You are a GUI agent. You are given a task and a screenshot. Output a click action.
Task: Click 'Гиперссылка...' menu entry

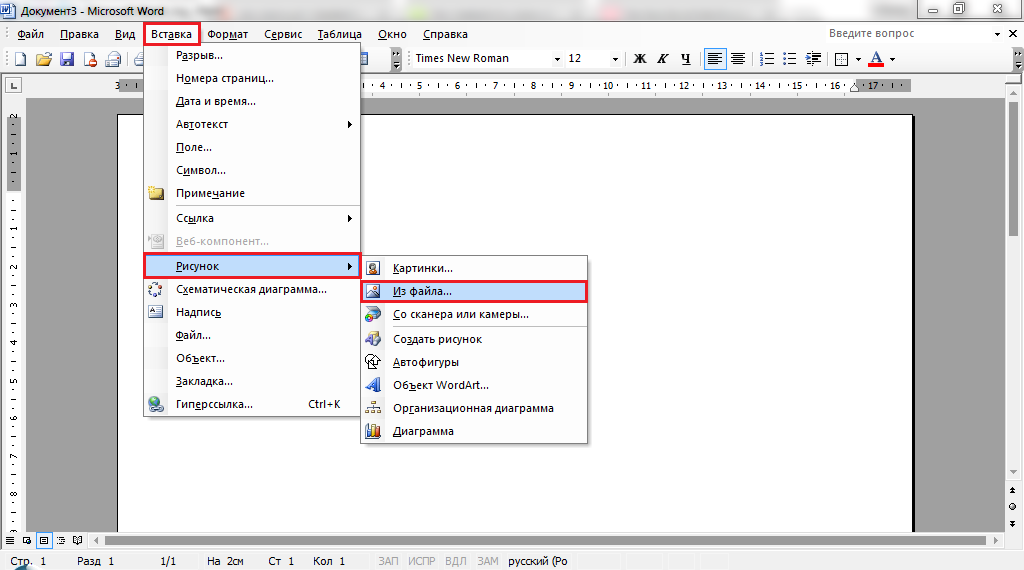pos(214,404)
